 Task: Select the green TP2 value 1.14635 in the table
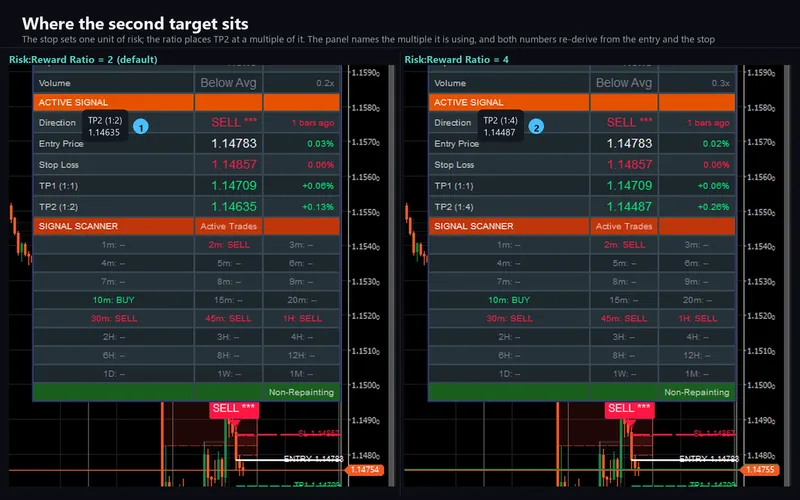point(234,207)
